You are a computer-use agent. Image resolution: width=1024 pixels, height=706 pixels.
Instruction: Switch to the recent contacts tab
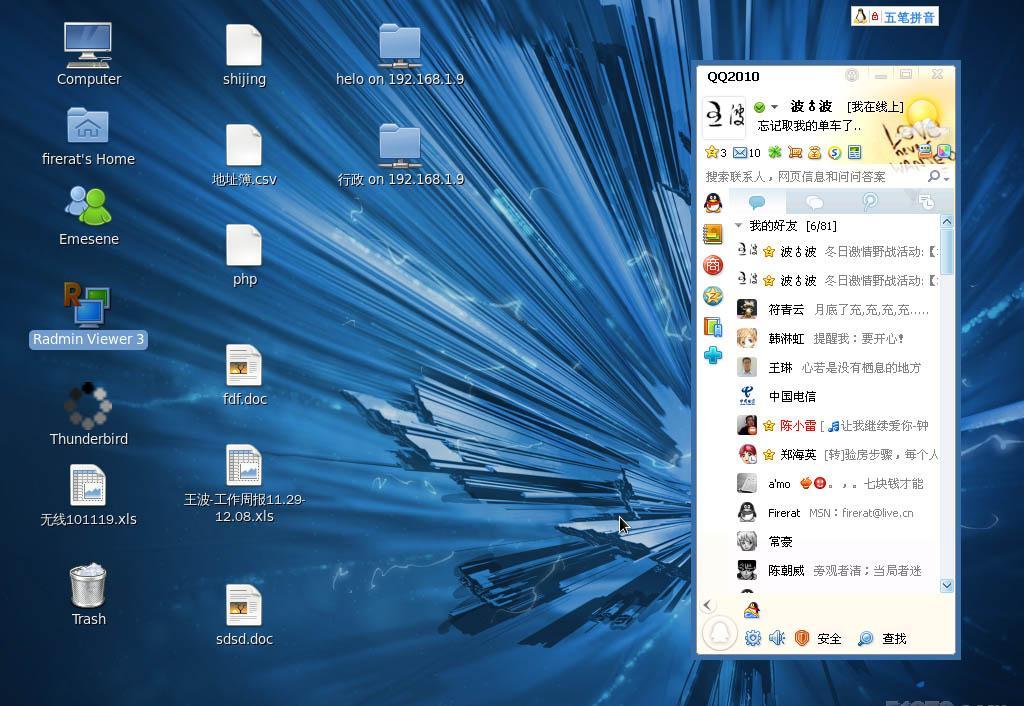926,202
